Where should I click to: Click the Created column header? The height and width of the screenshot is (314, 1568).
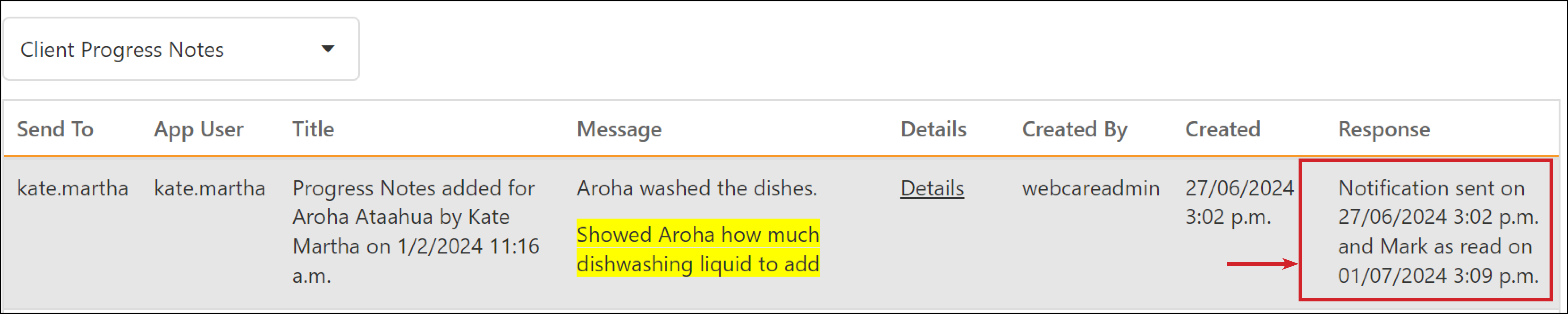1222,129
